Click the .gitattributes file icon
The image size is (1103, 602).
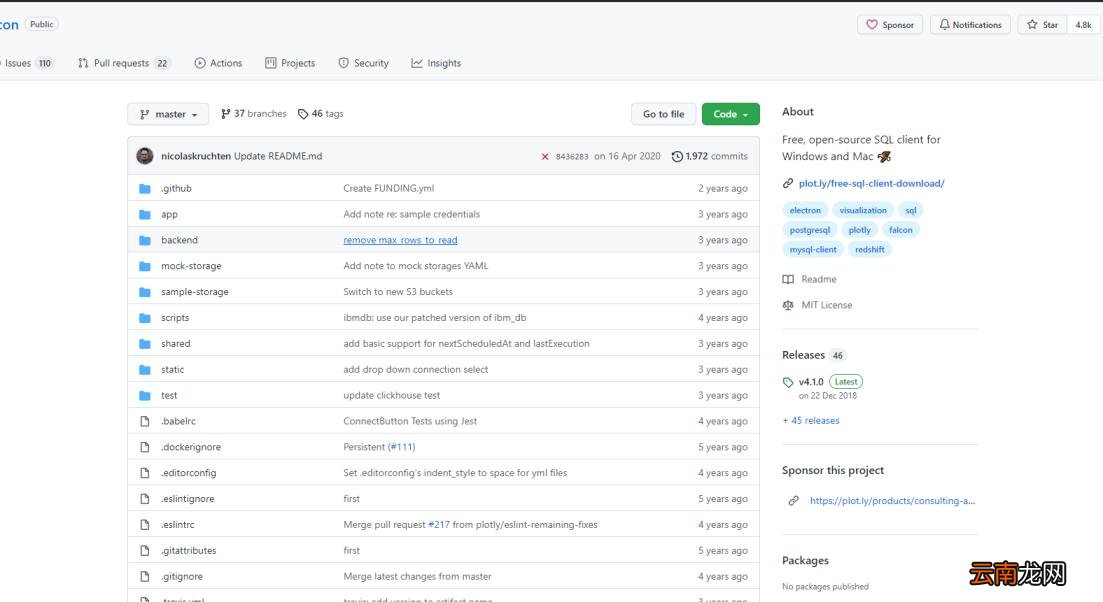click(145, 551)
